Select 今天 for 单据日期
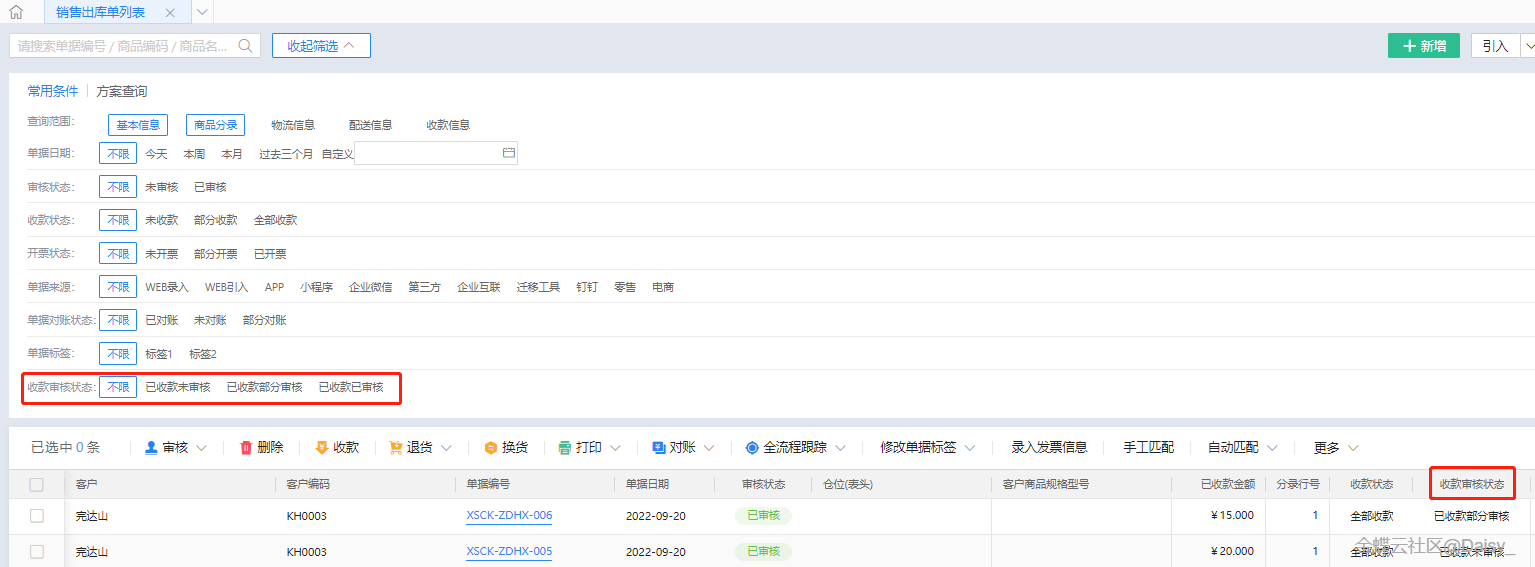Viewport: 1535px width, 567px height. (157, 154)
